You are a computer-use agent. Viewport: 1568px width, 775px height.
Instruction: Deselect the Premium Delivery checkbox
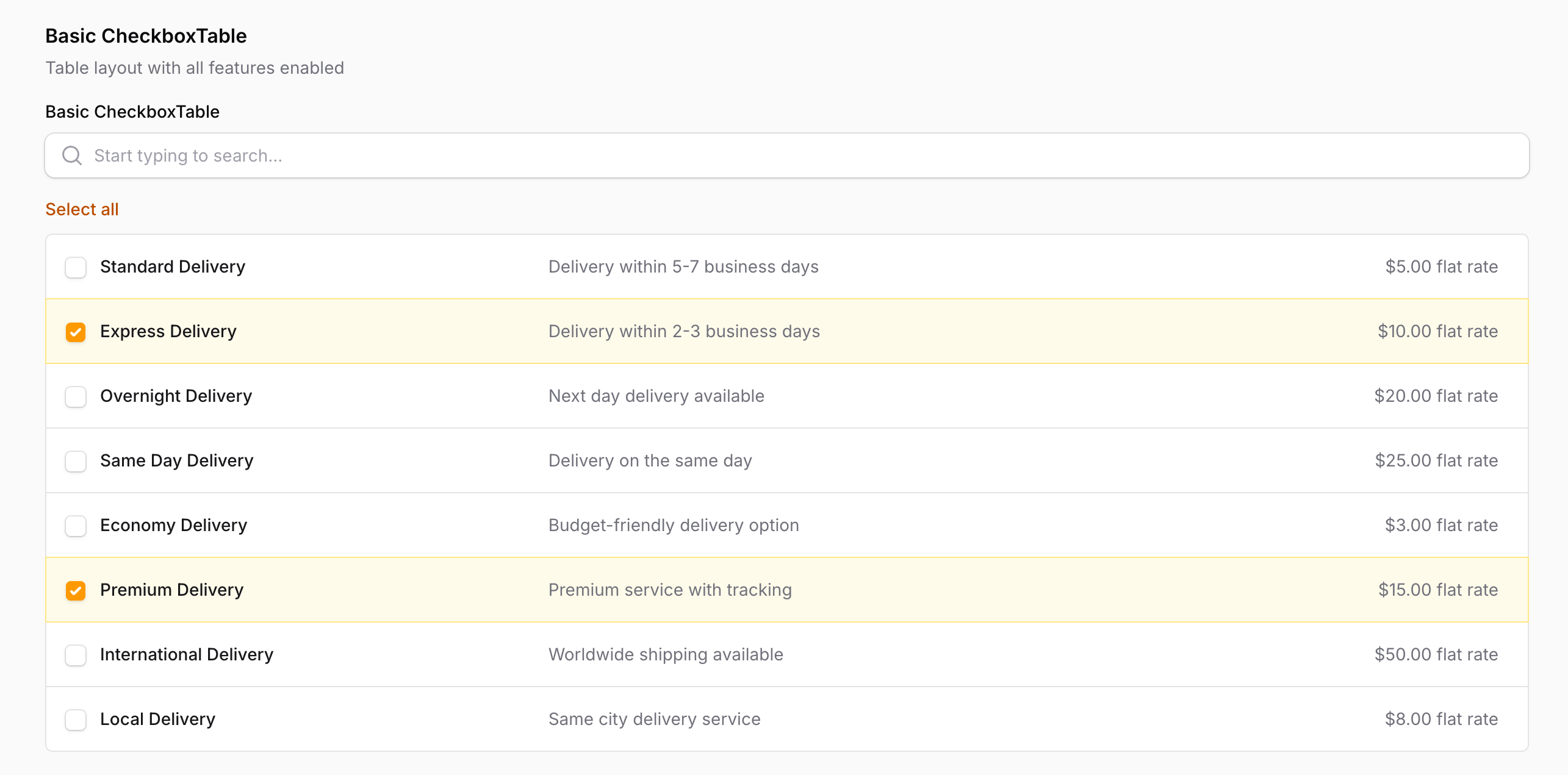click(76, 590)
